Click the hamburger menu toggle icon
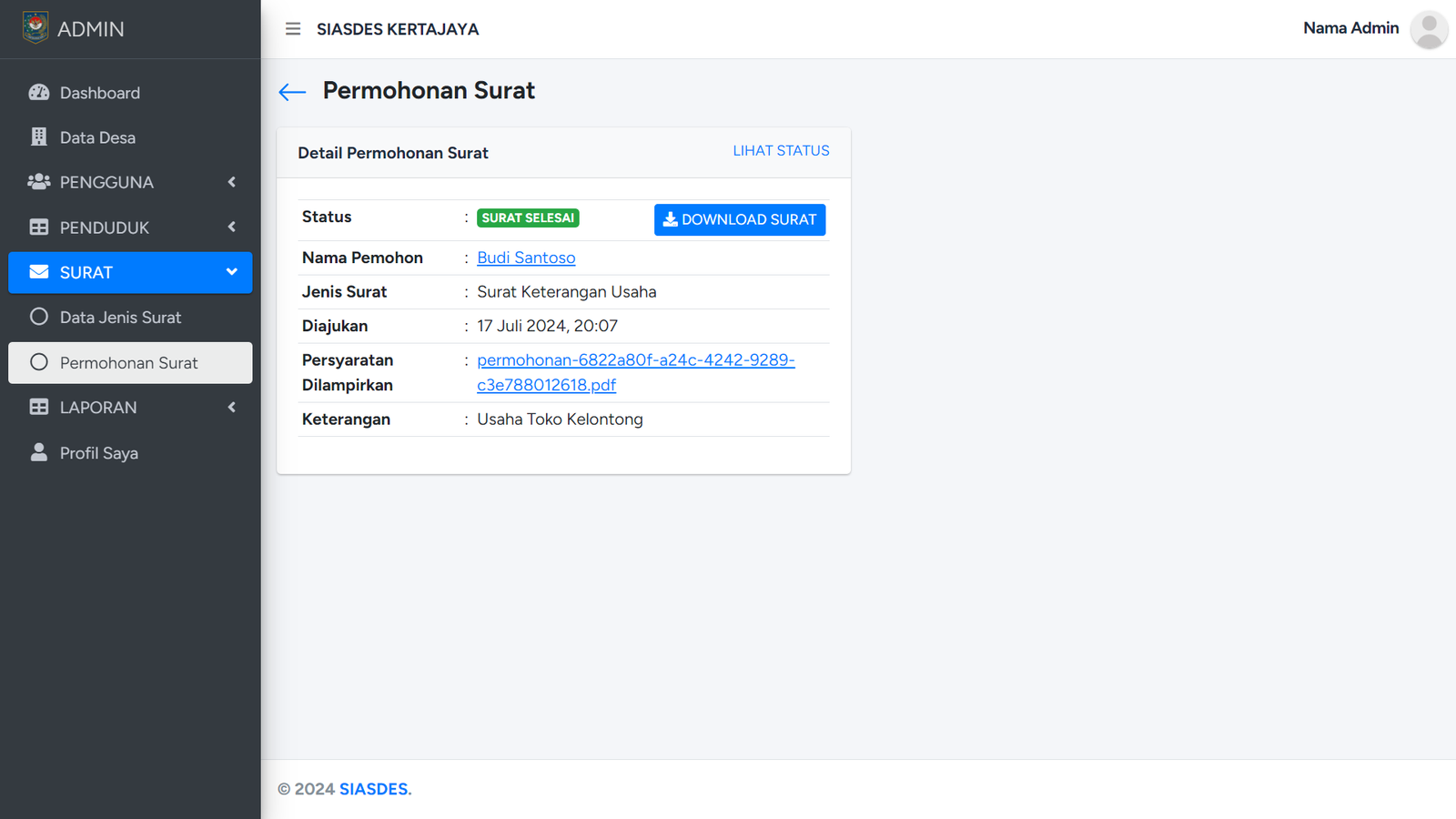This screenshot has height=819, width=1456. click(293, 29)
